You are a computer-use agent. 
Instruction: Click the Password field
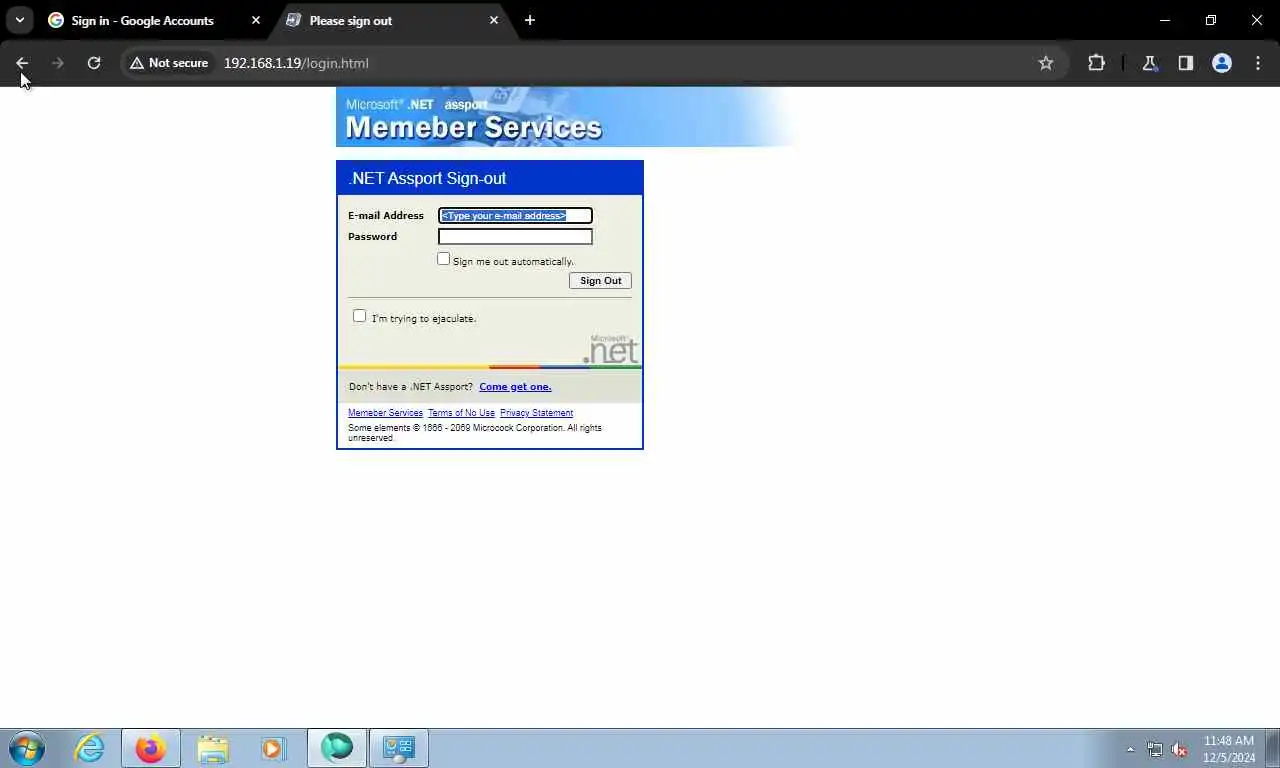coord(515,237)
